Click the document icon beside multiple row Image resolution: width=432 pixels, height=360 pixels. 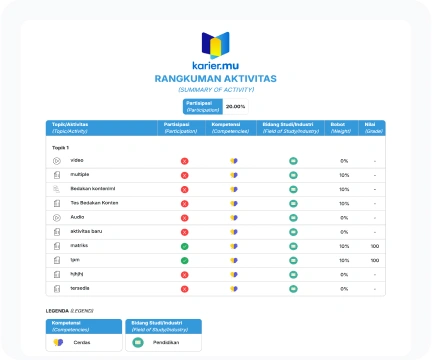pyautogui.click(x=57, y=175)
